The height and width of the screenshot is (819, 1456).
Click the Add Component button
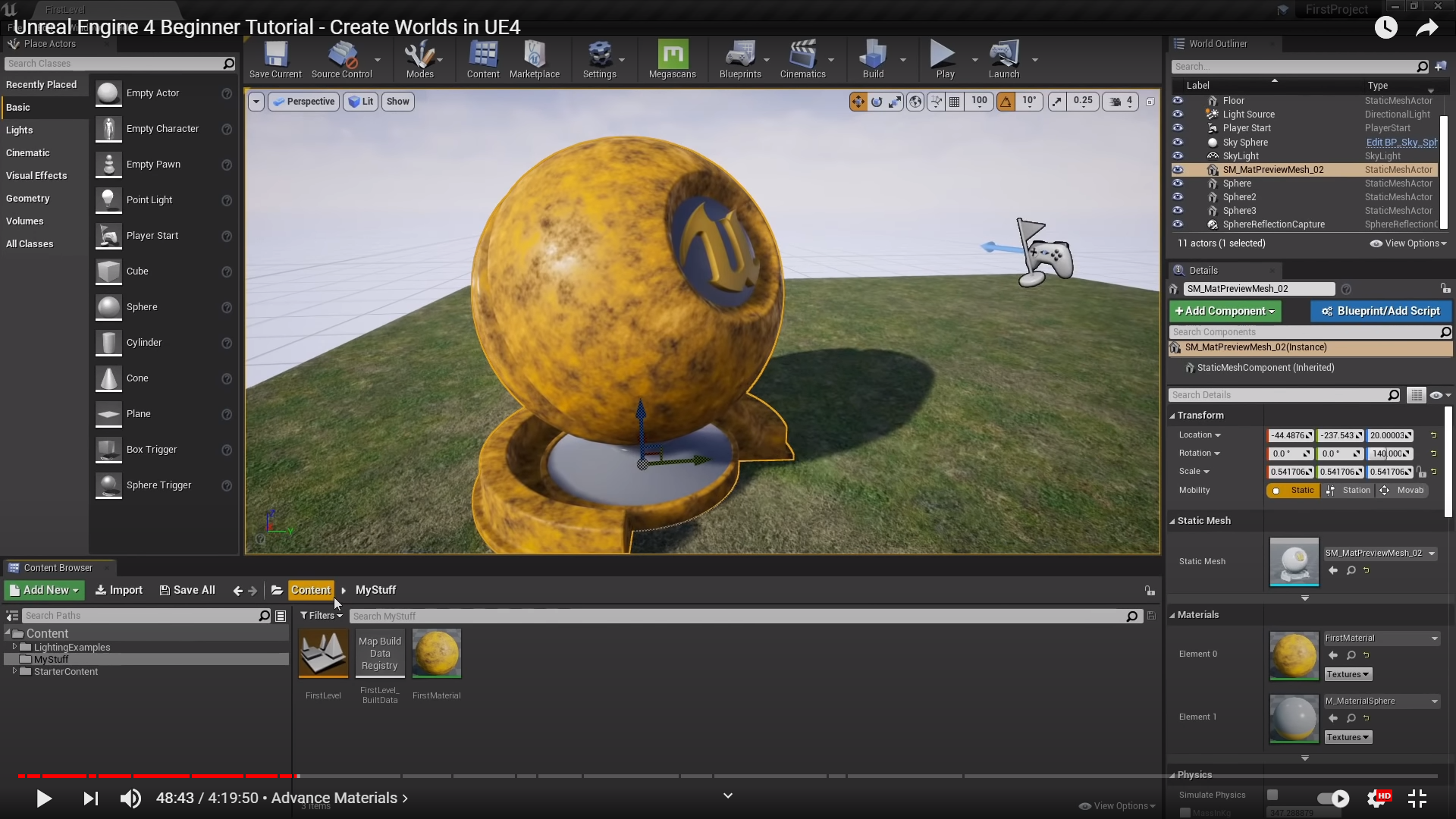[1224, 311]
